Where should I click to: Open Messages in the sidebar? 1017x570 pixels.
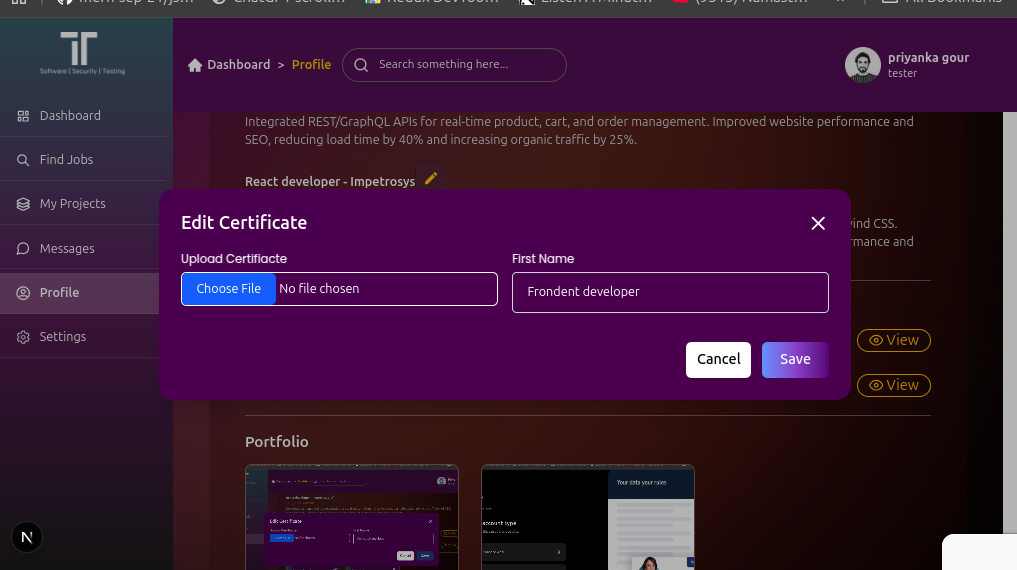click(66, 249)
